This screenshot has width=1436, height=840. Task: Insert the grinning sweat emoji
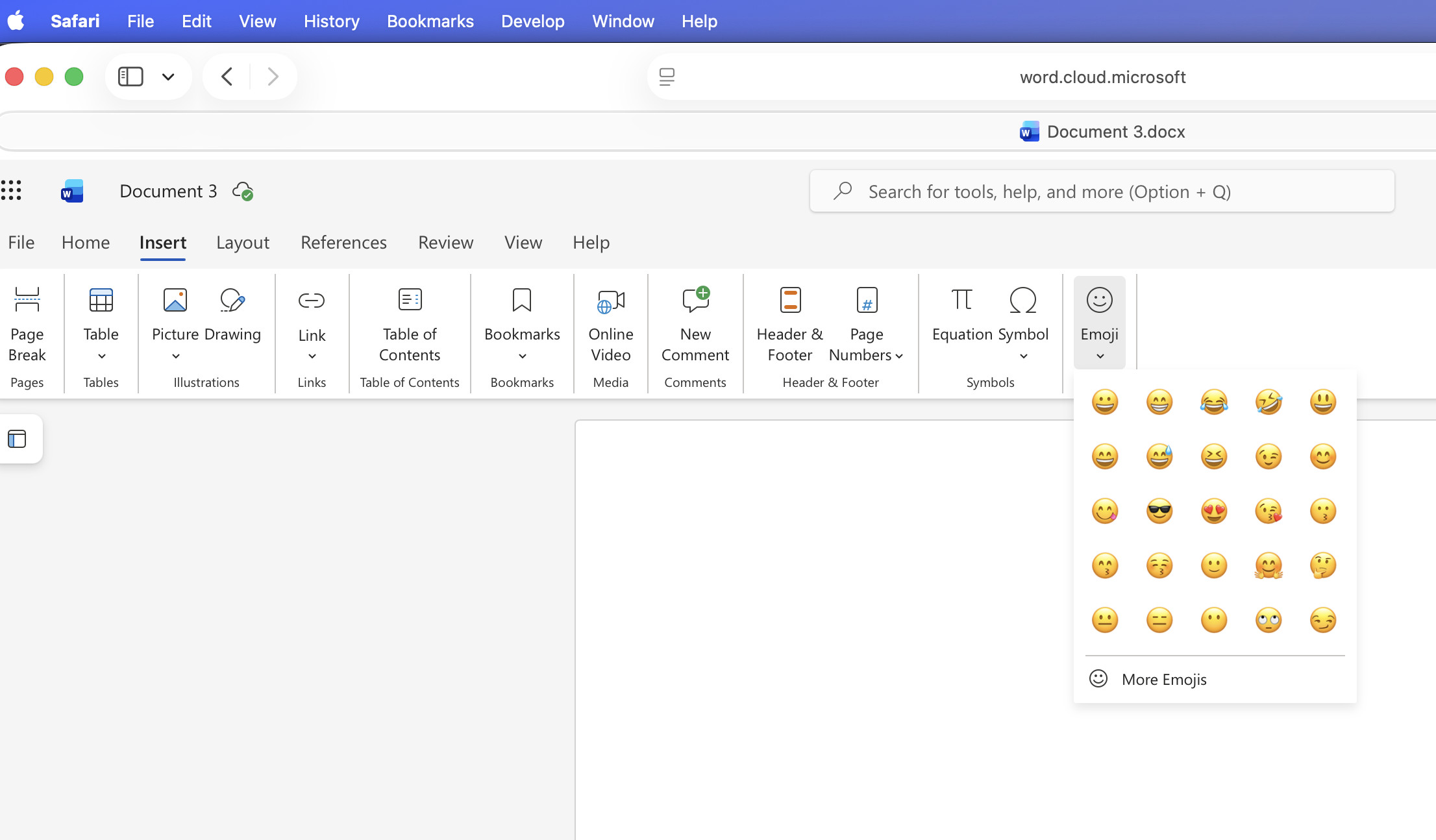tap(1159, 456)
